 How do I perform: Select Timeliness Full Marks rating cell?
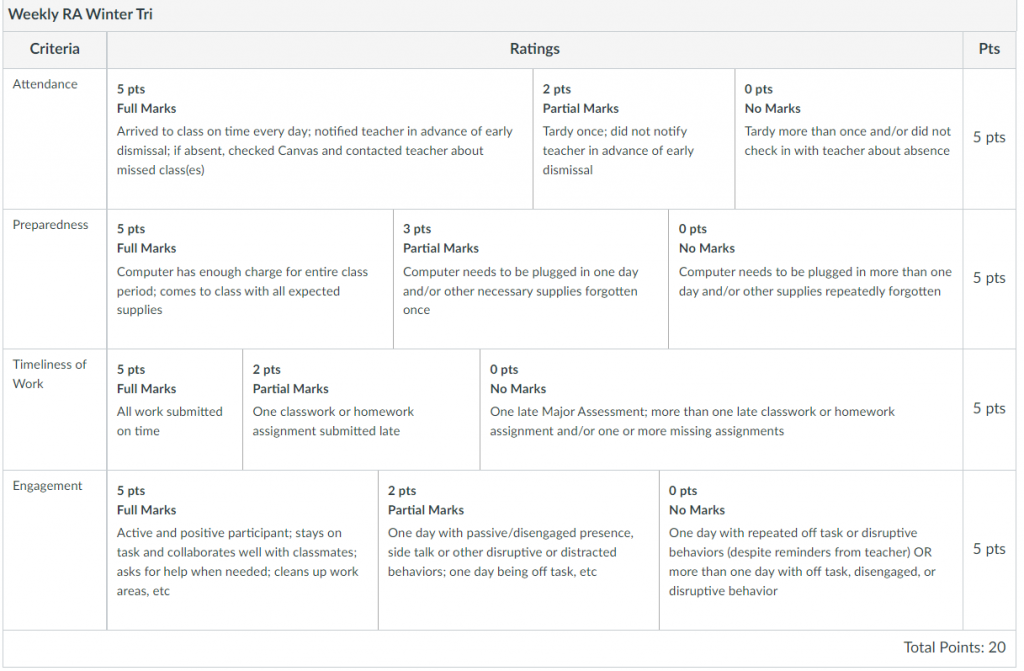point(175,410)
